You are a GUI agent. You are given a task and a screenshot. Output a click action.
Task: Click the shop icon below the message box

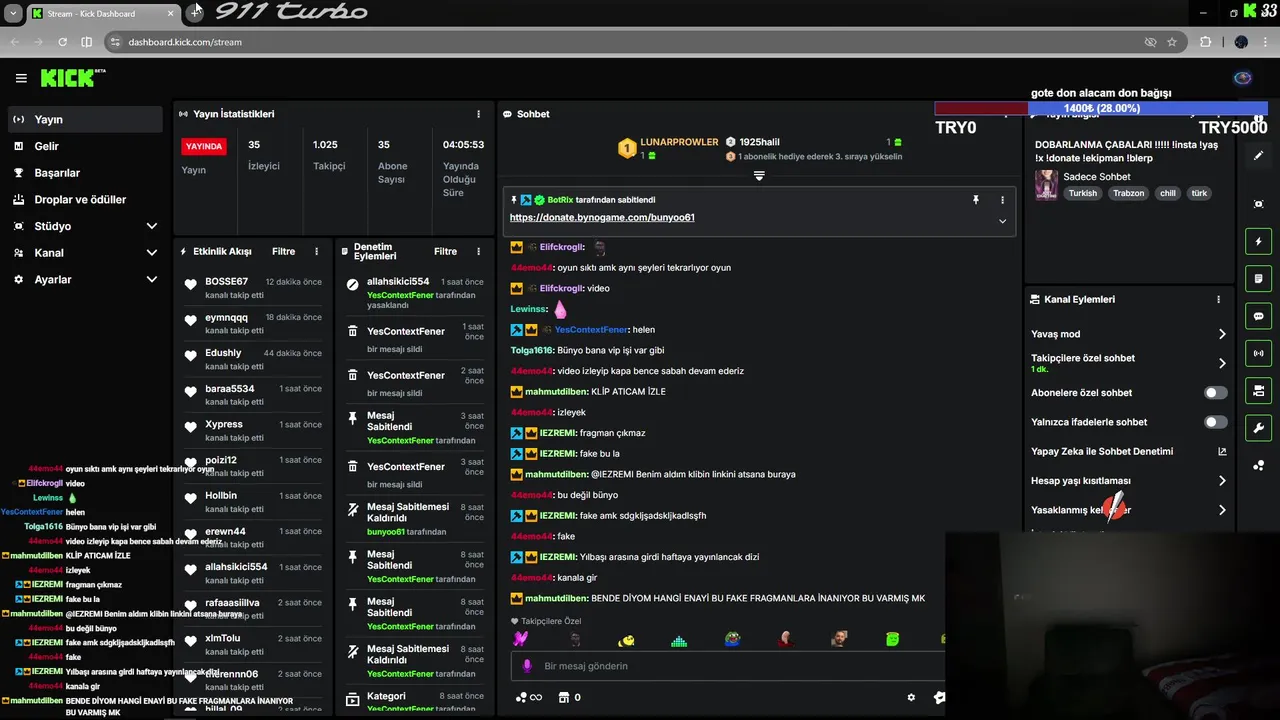click(563, 697)
